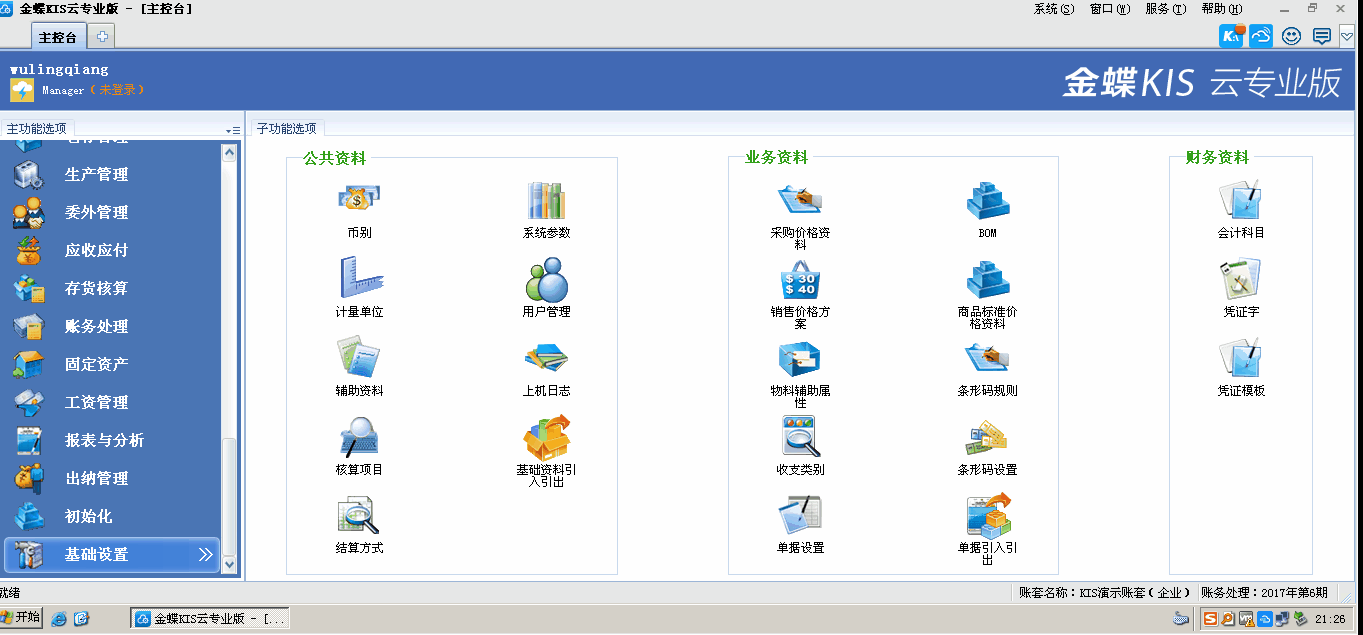Open the 主功能选项 panel dropdown arrow
The width and height of the screenshot is (1363, 635).
233,130
